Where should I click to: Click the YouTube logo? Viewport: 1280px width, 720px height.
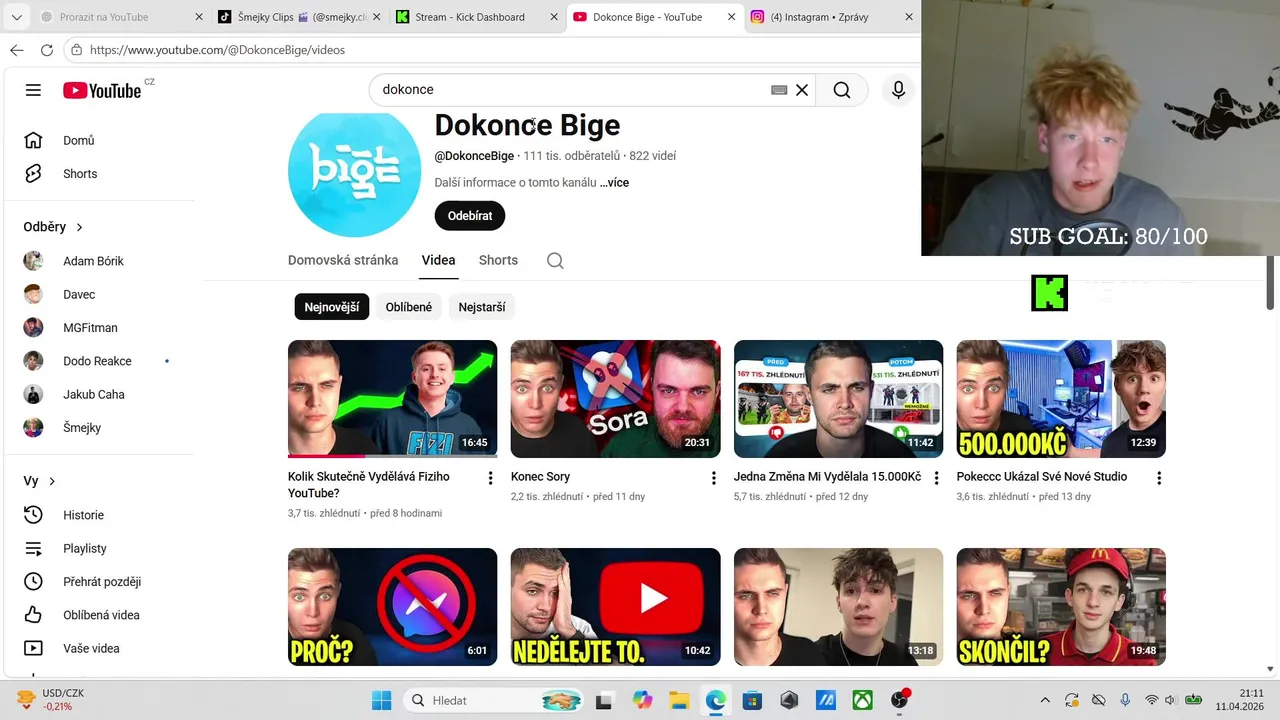click(x=102, y=90)
